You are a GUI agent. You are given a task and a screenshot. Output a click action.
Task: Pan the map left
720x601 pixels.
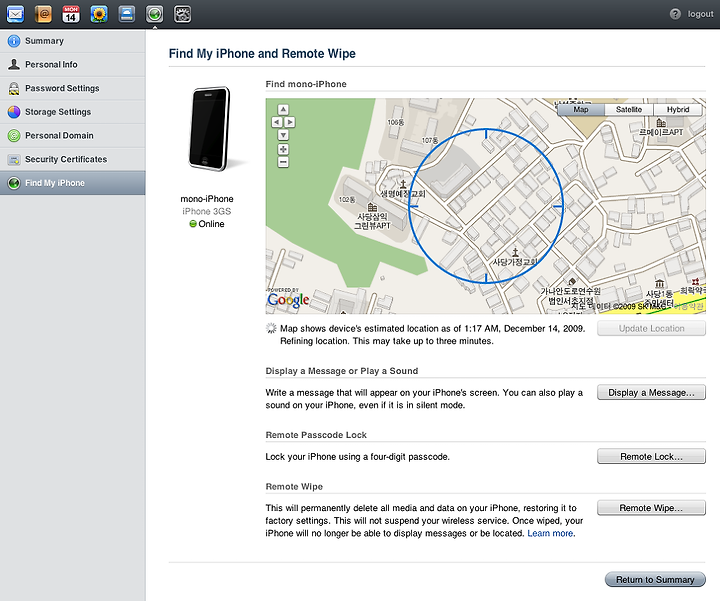277,122
